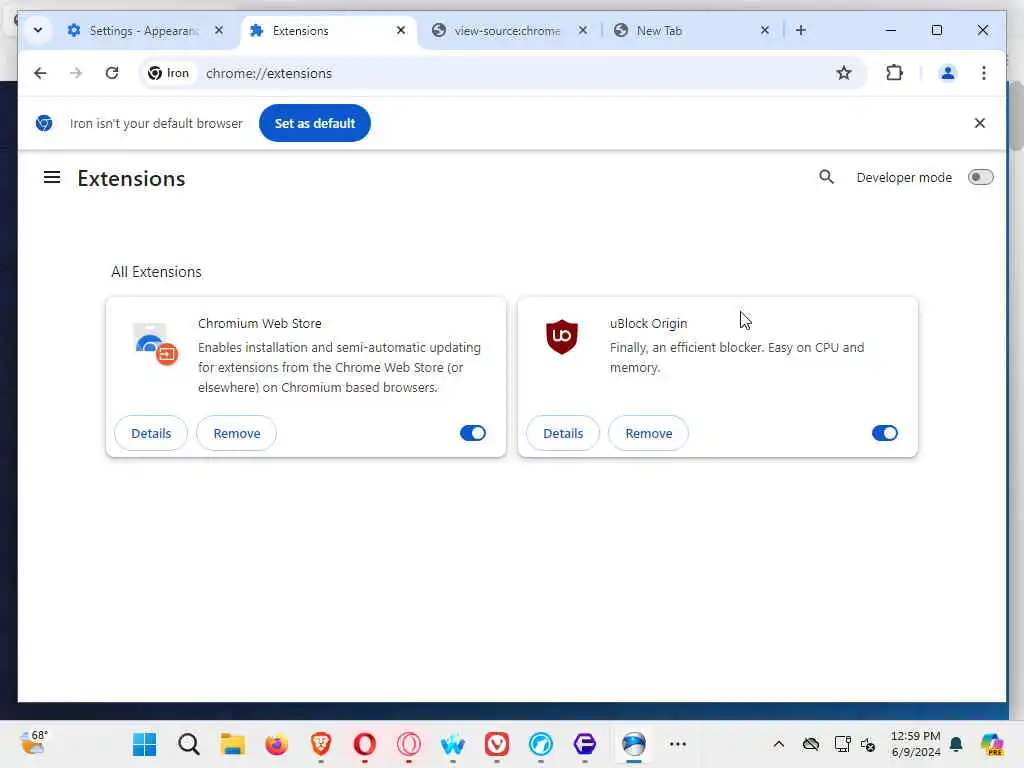The image size is (1024, 768).
Task: Reload the extensions page
Action: point(112,73)
